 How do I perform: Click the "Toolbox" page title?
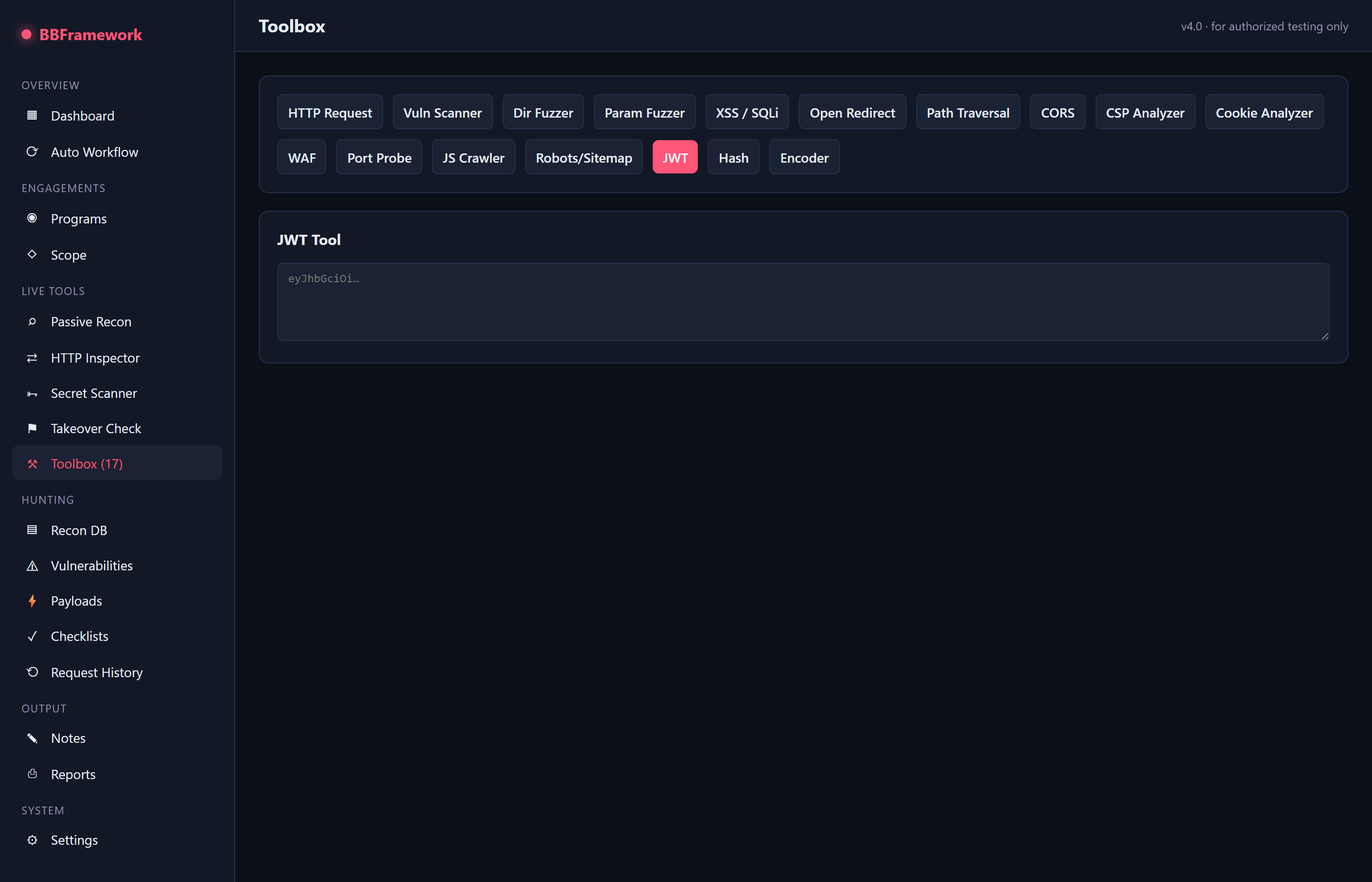tap(292, 26)
